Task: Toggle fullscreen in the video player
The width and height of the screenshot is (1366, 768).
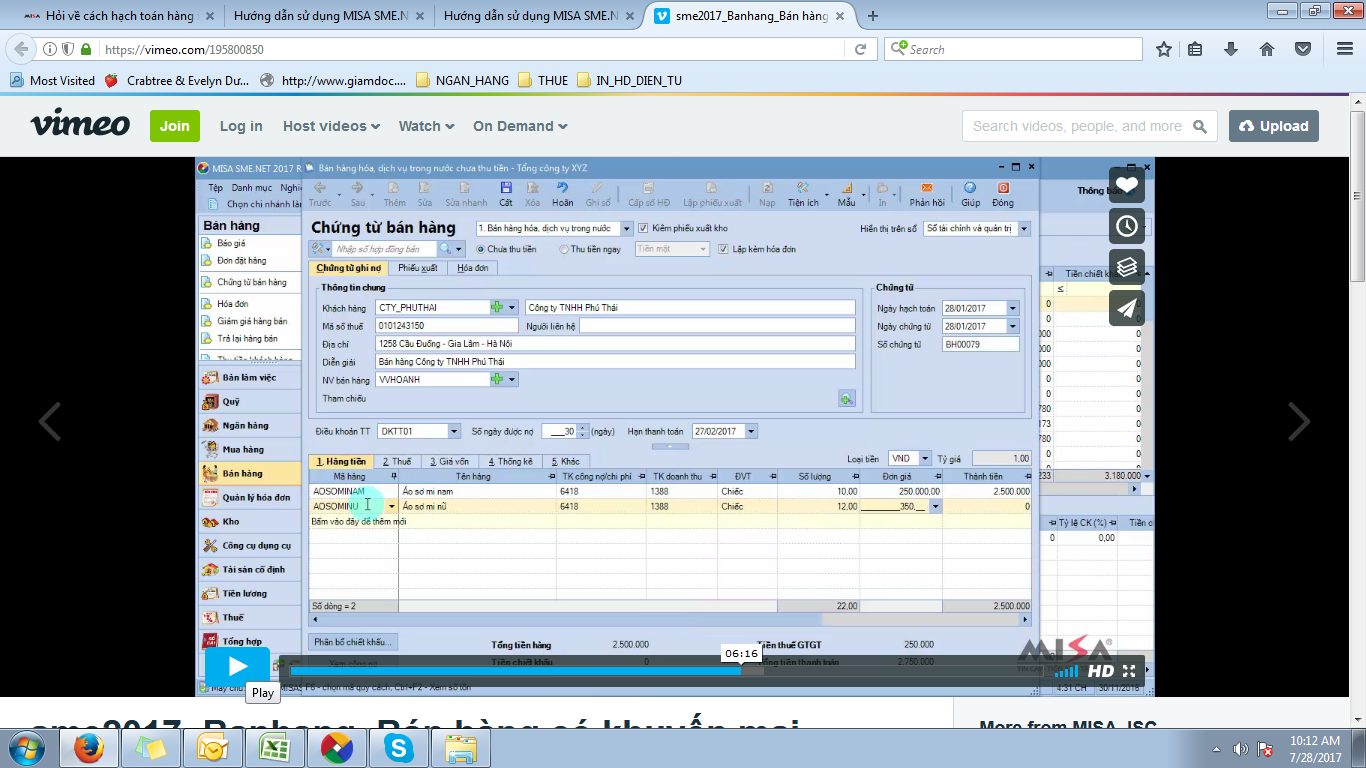Action: (x=1129, y=671)
